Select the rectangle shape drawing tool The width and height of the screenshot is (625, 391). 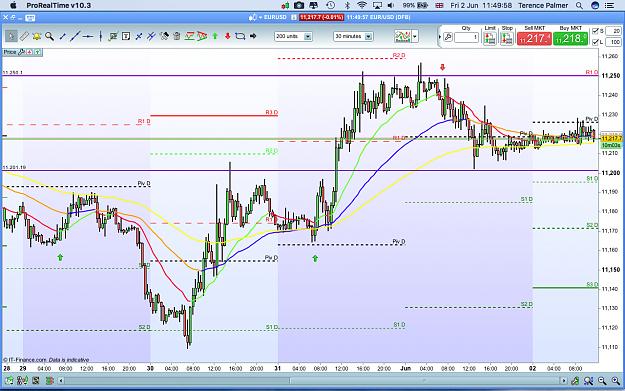click(x=240, y=36)
